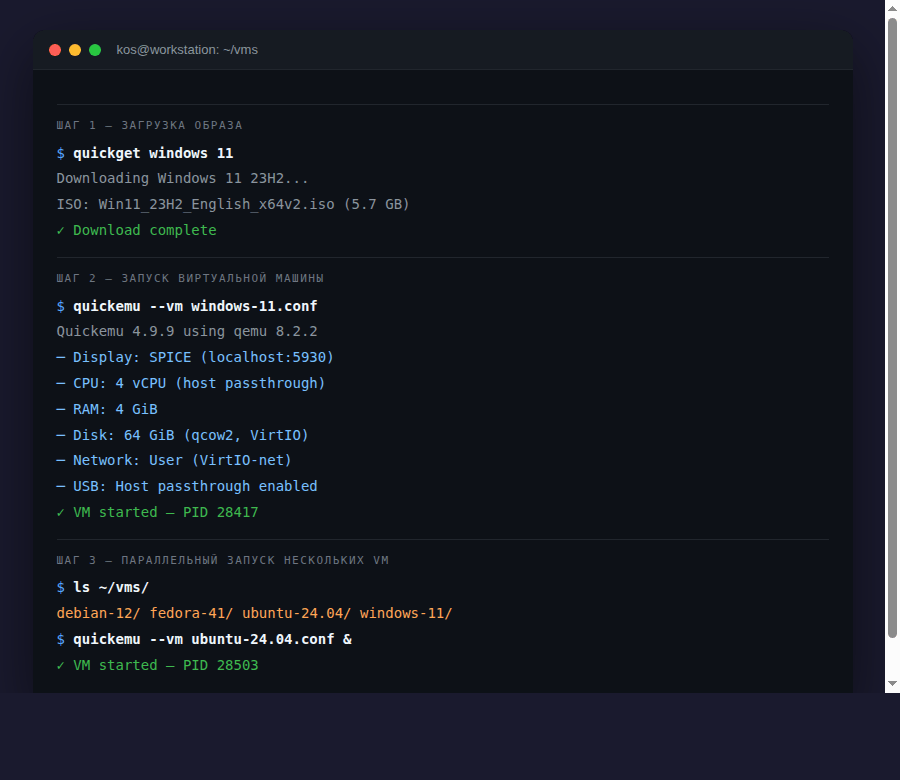The image size is (900, 780).
Task: Click the 'quickget windows 11' command
Action: tap(153, 153)
